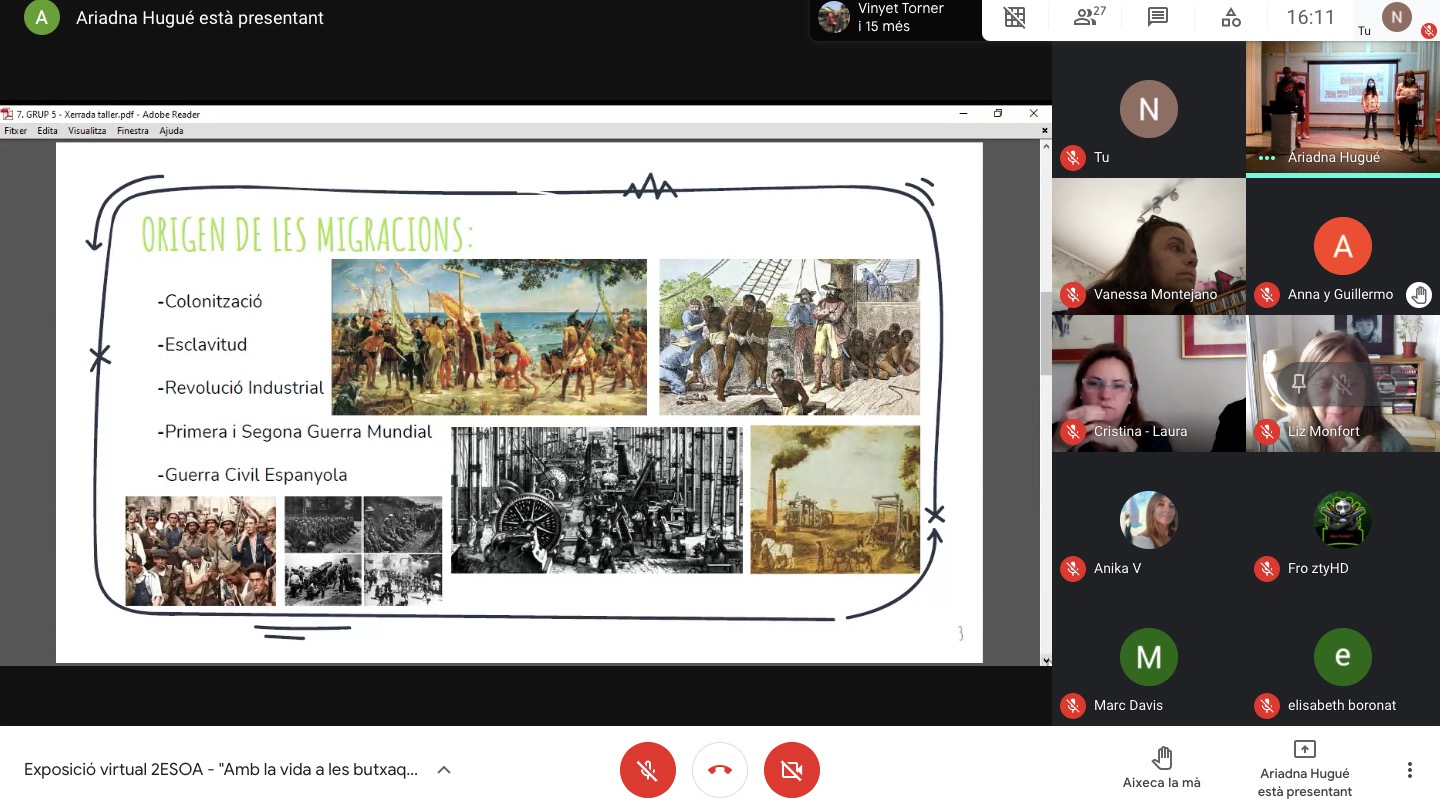Viewport: 1440px width, 801px height.
Task: Click speaking dots indicator on Ariadna Hugué tile
Action: point(1267,157)
